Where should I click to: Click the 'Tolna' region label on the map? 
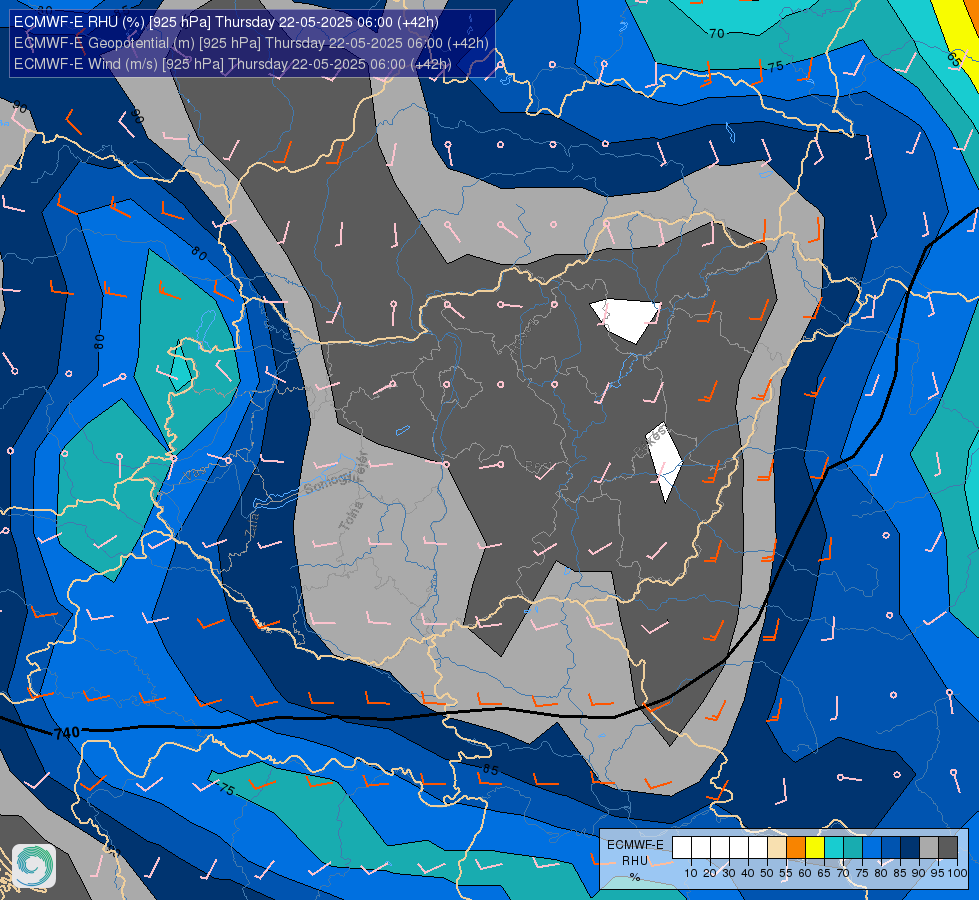point(351,516)
